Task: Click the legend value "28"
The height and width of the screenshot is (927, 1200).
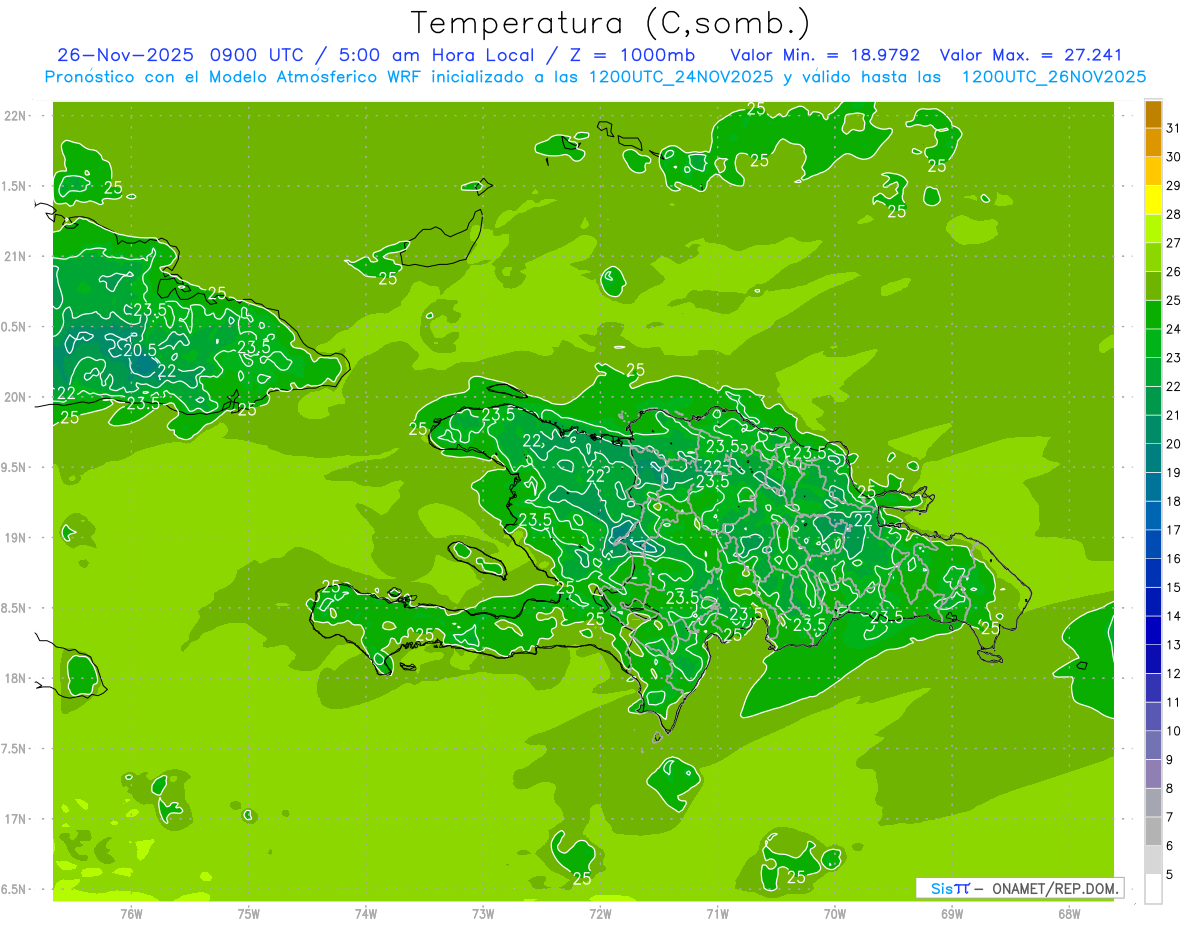Action: point(1174,214)
